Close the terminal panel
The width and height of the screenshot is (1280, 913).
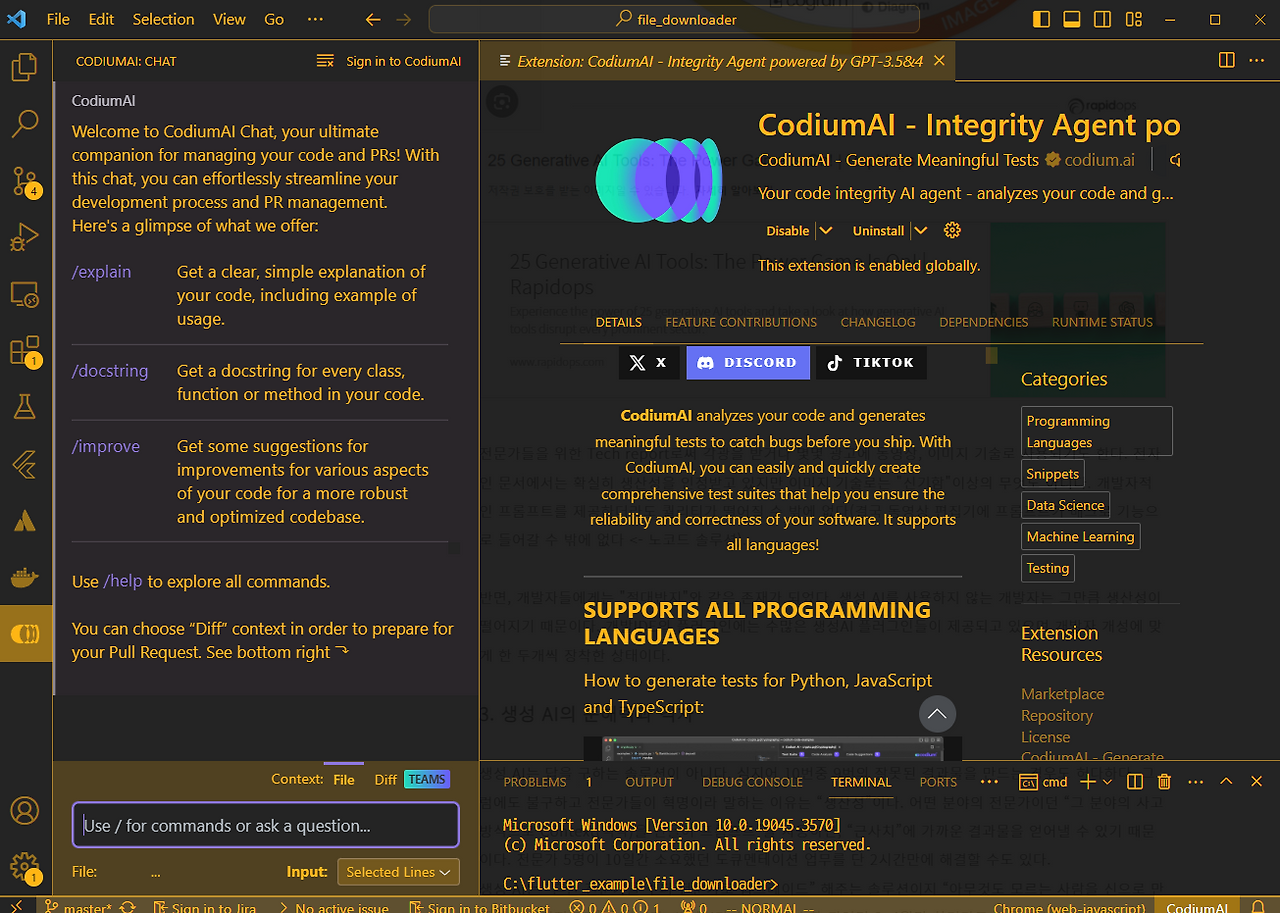1257,782
